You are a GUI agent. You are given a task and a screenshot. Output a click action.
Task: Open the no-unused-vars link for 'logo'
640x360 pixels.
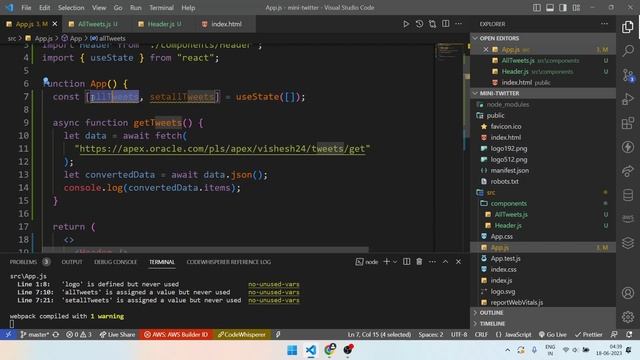273,284
